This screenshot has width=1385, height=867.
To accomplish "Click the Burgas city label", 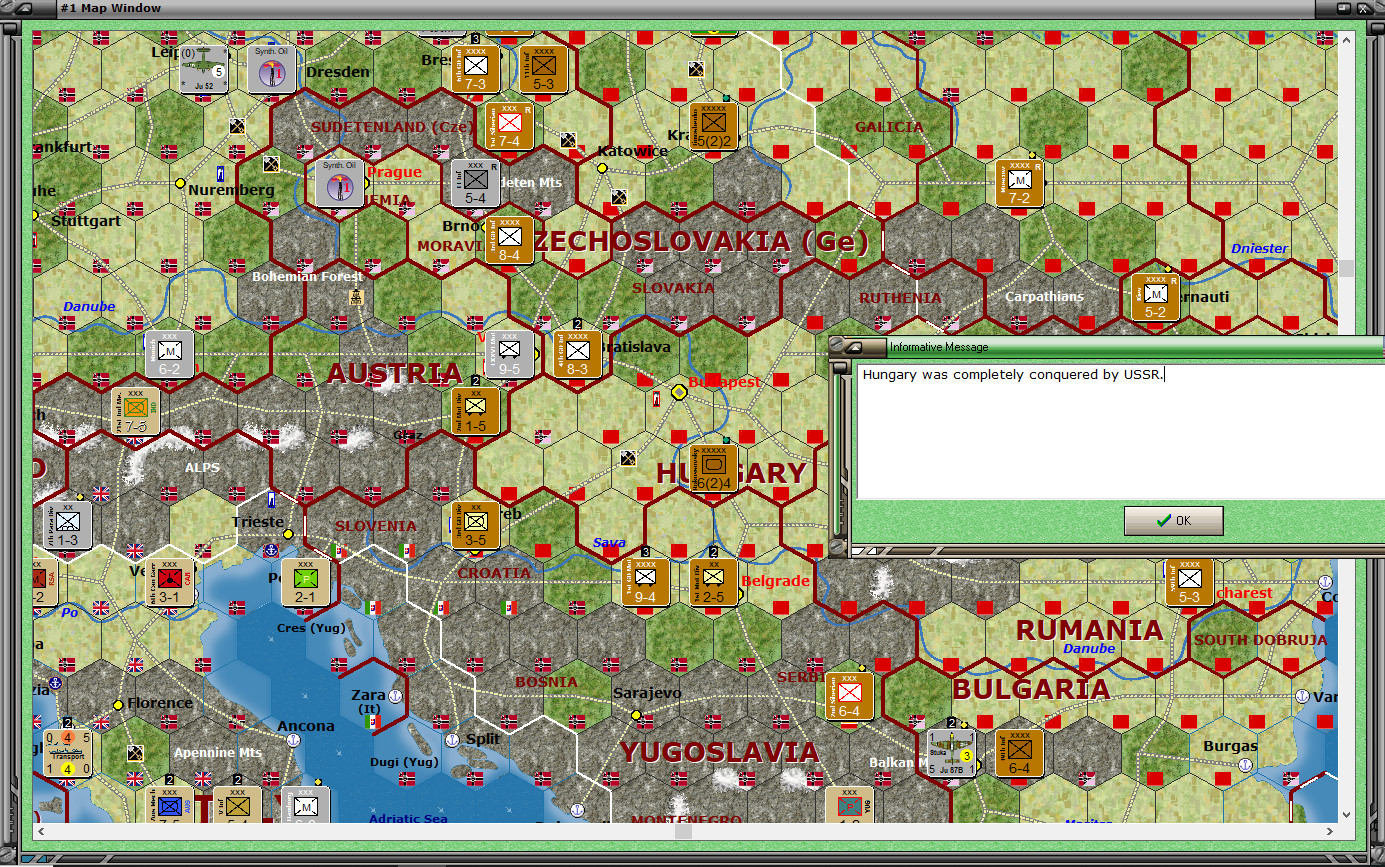I will [x=1231, y=746].
